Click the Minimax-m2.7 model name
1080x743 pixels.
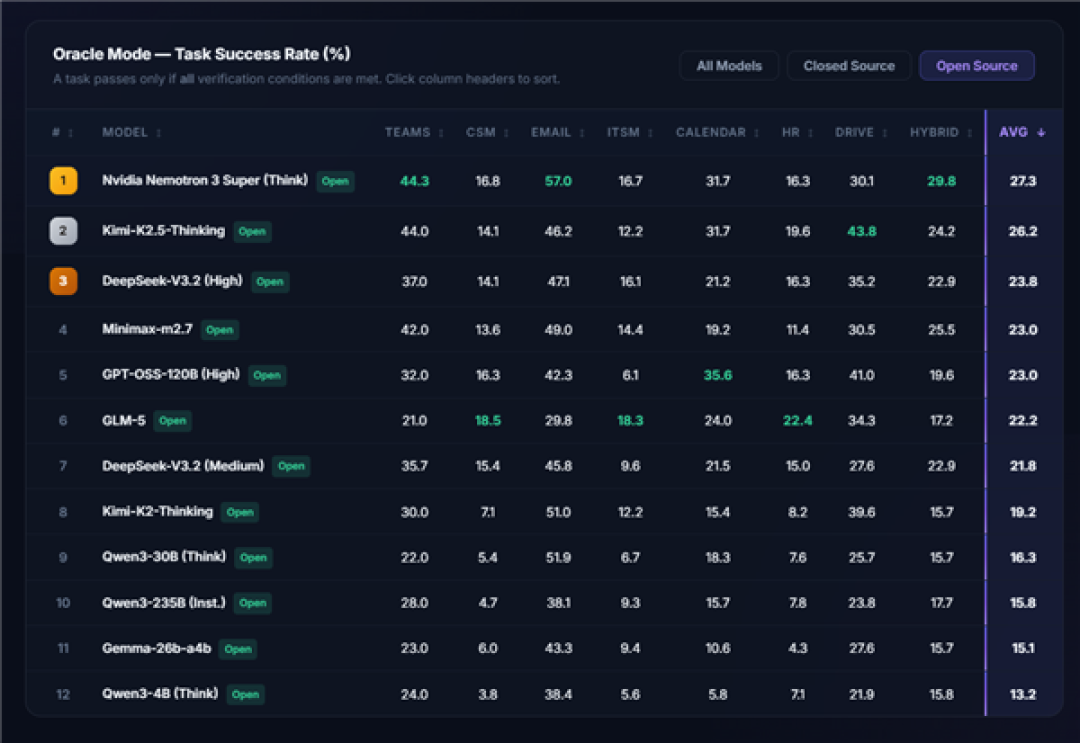pos(147,329)
